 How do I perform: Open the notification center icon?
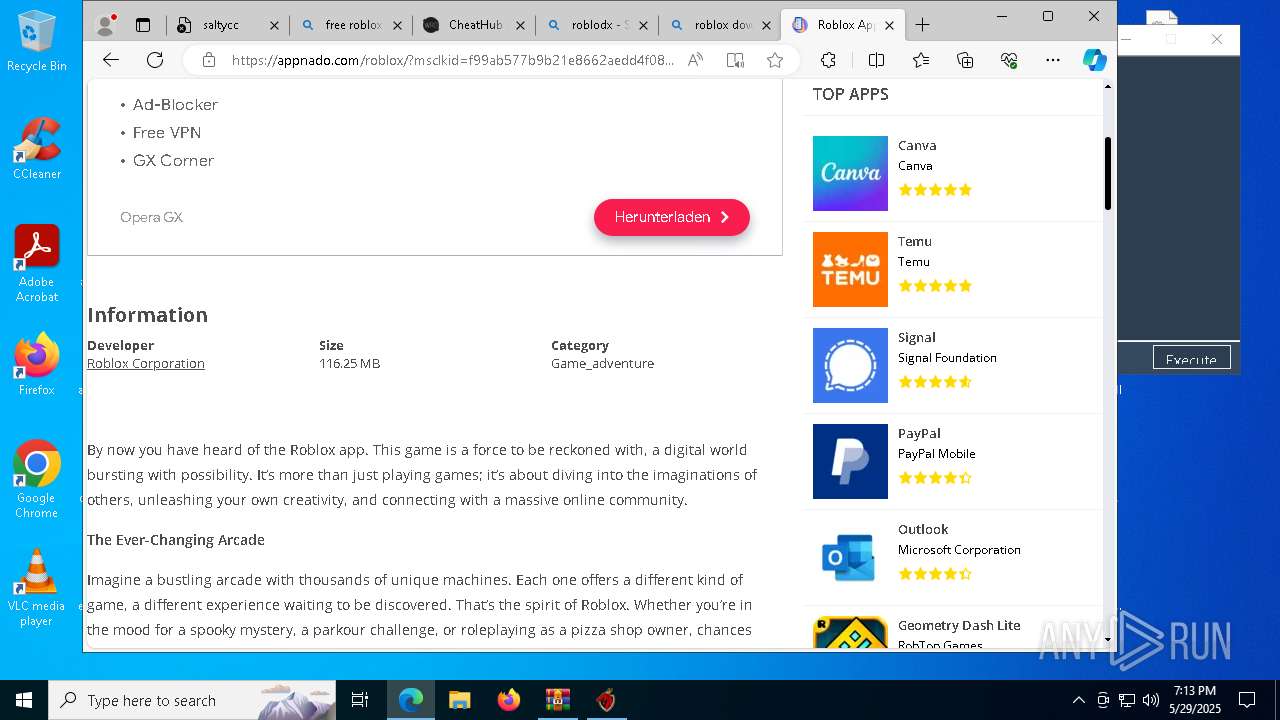click(1247, 700)
